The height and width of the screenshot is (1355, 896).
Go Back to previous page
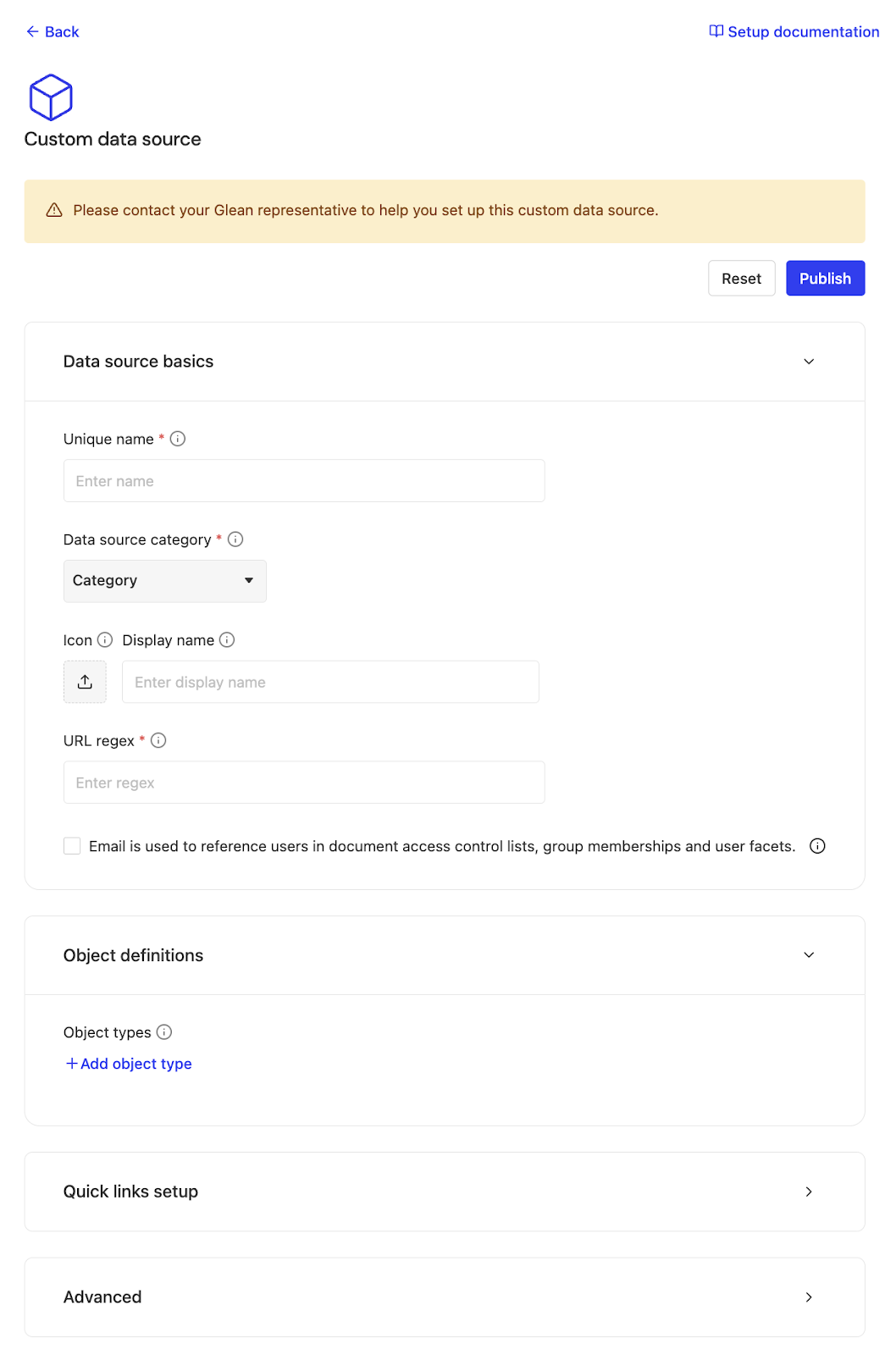tap(53, 31)
